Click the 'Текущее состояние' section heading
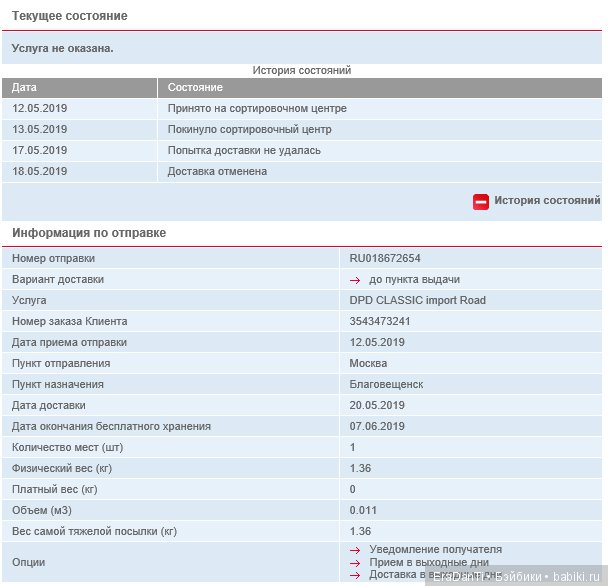Viewport: 608px width, 586px height. [69, 17]
